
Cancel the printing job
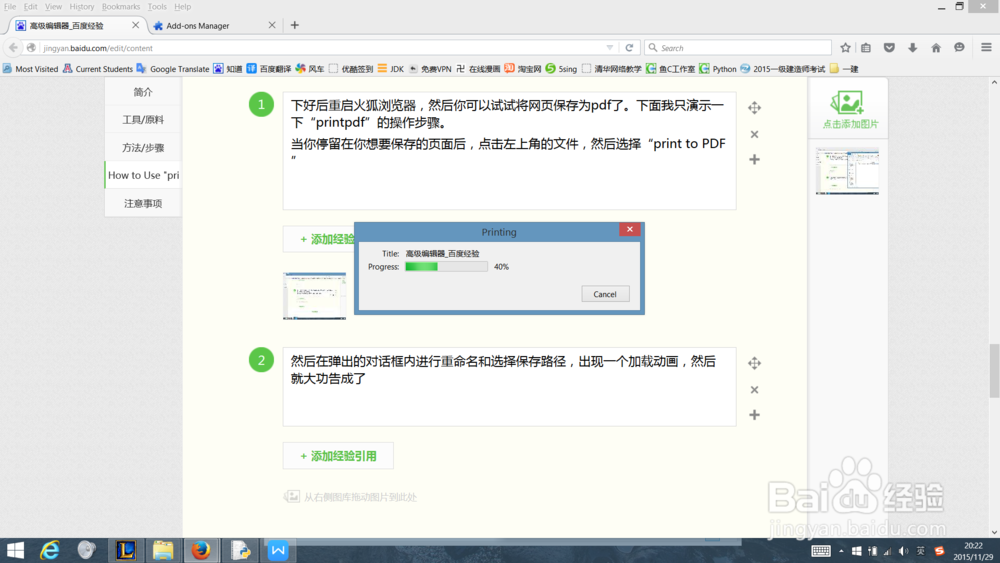[x=605, y=294]
